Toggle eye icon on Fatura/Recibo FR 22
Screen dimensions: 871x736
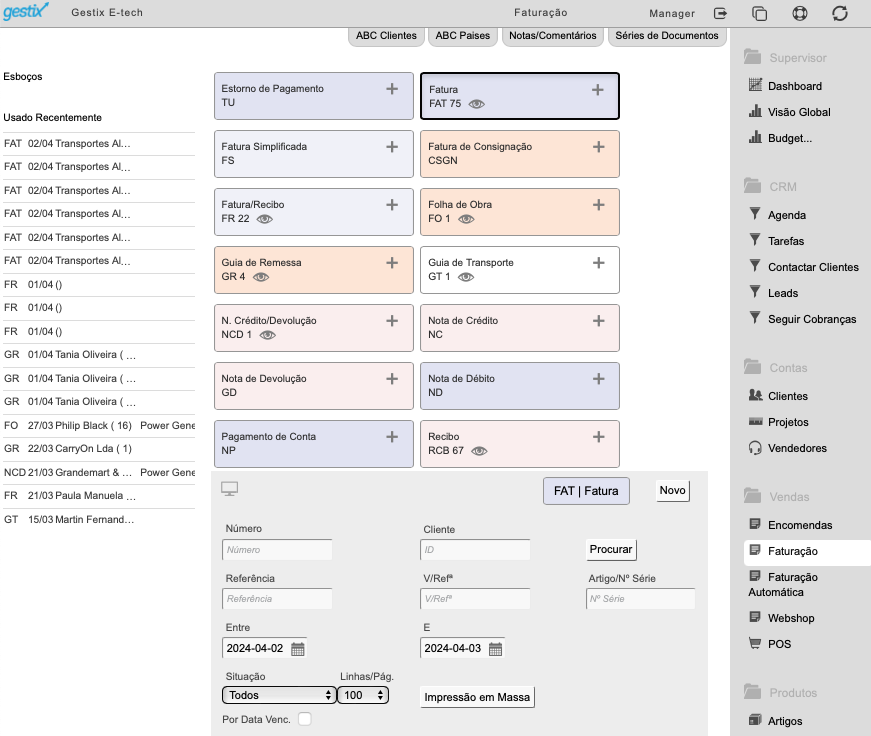point(265,219)
